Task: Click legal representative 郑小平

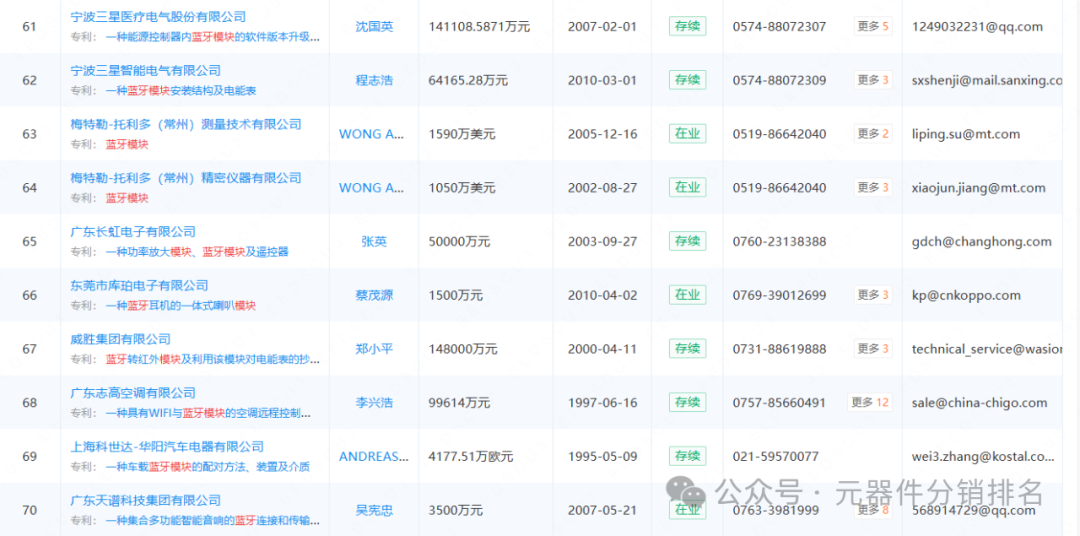Action: (x=374, y=349)
